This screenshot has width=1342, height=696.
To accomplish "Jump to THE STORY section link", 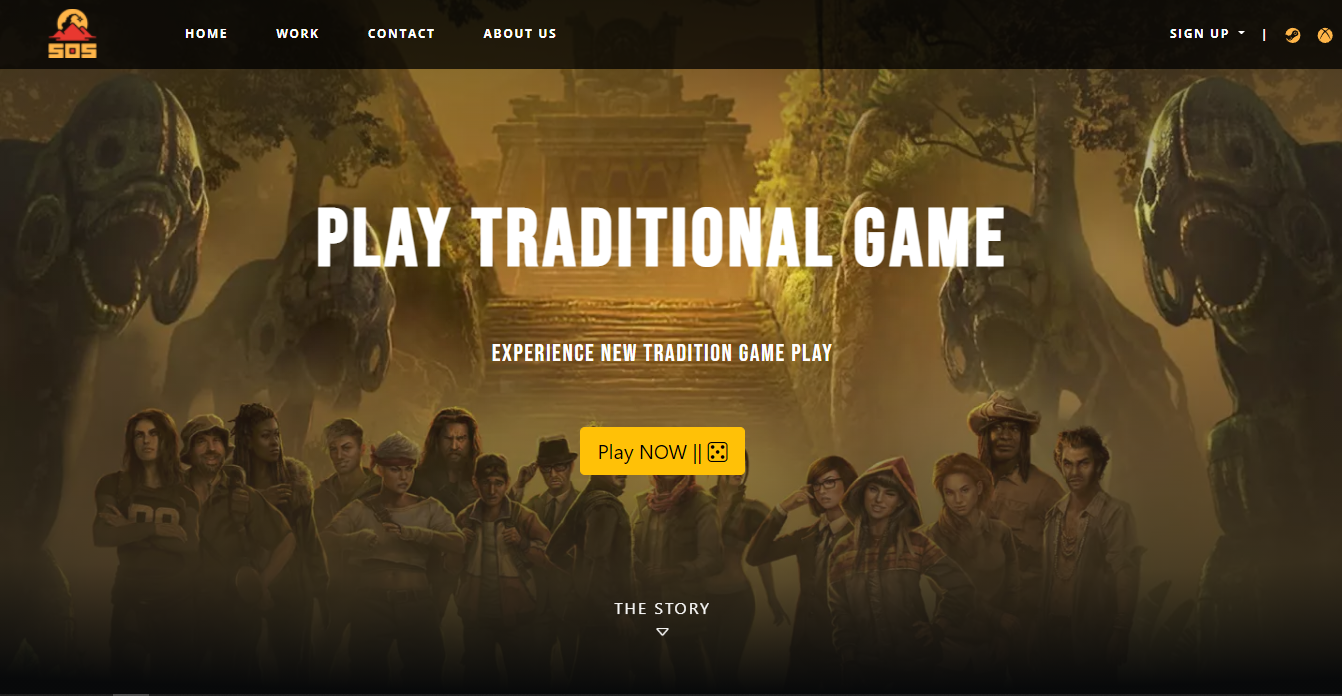I will point(662,608).
